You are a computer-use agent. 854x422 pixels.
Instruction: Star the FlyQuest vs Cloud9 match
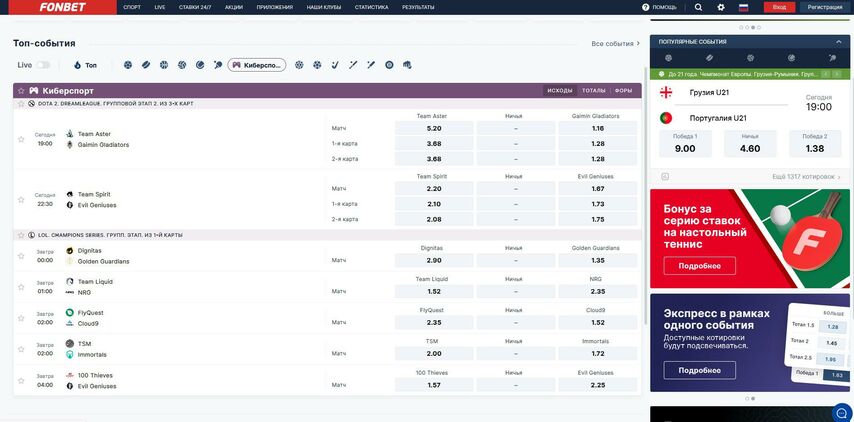coord(21,318)
